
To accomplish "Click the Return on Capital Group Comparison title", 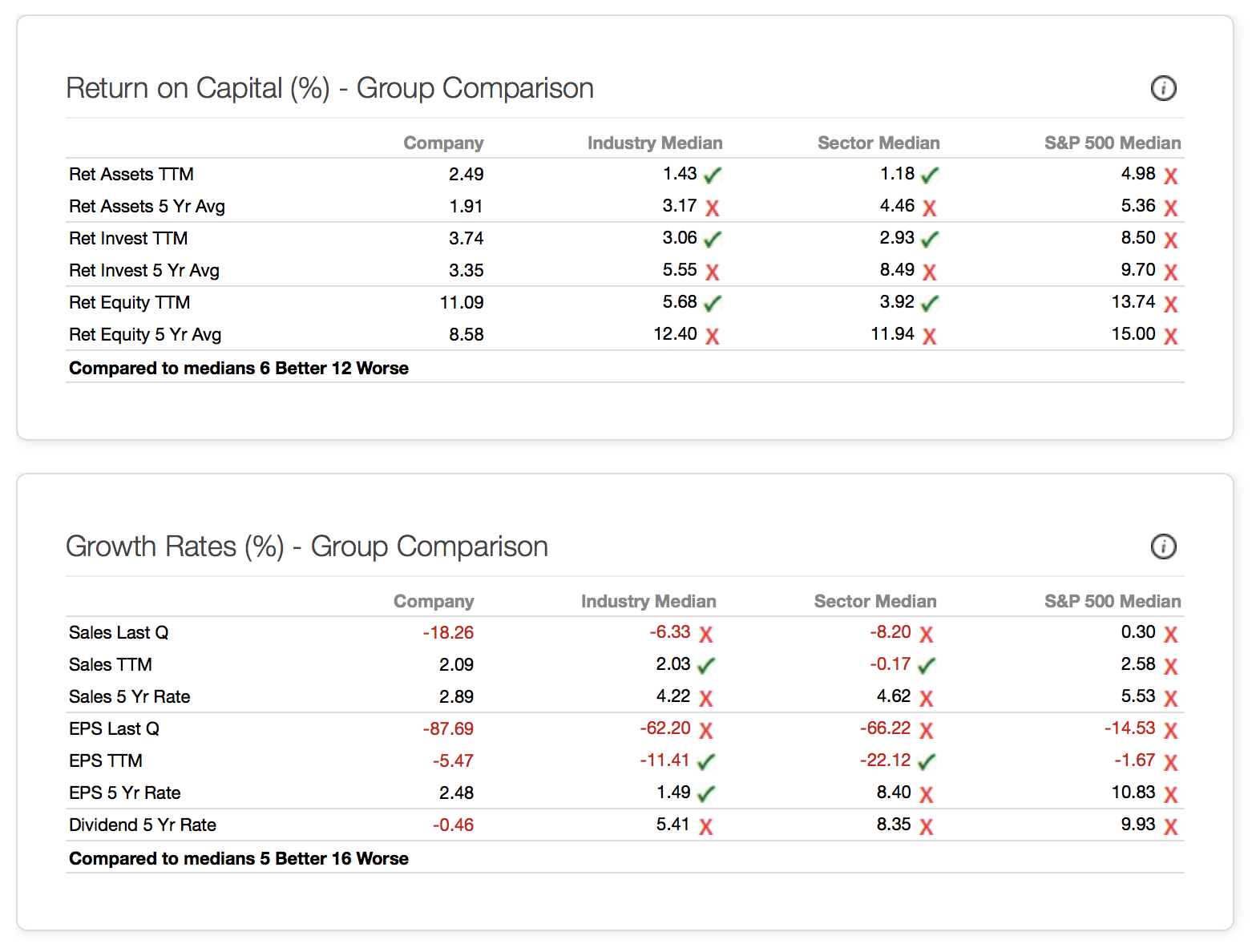I will point(329,88).
